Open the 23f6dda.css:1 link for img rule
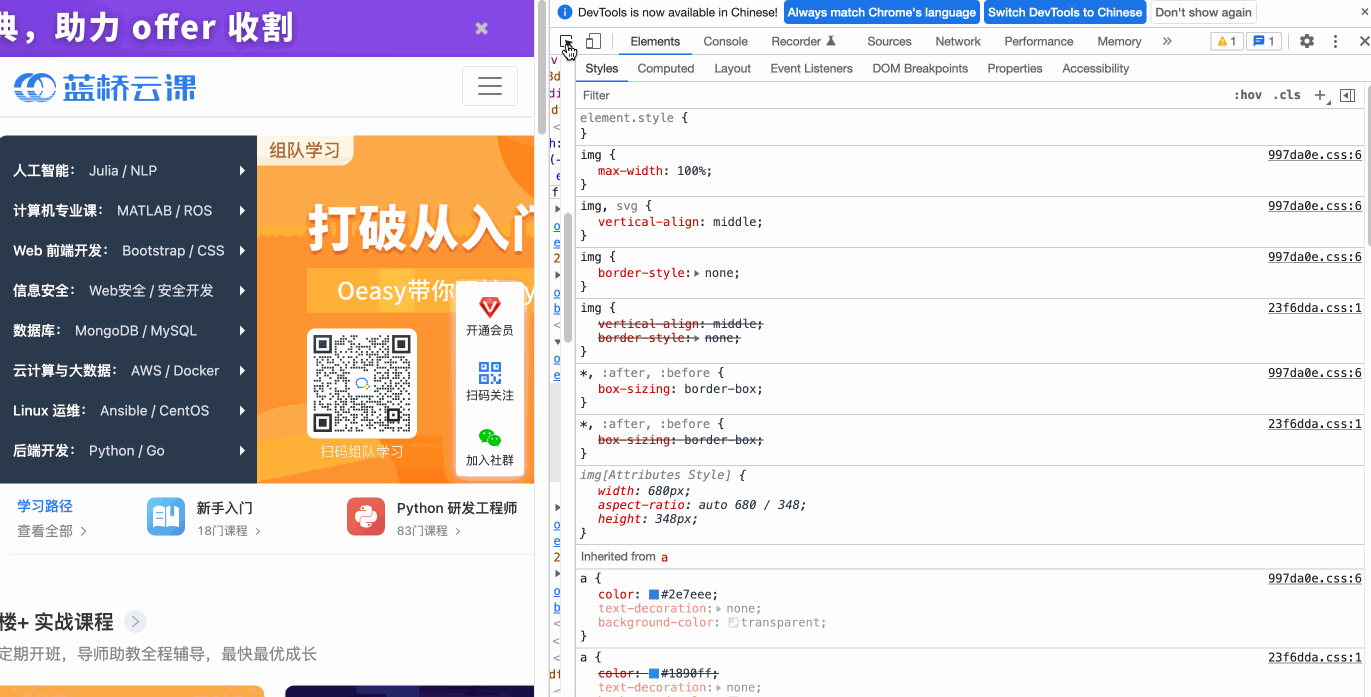Viewport: 1371px width, 697px height. pos(1315,308)
